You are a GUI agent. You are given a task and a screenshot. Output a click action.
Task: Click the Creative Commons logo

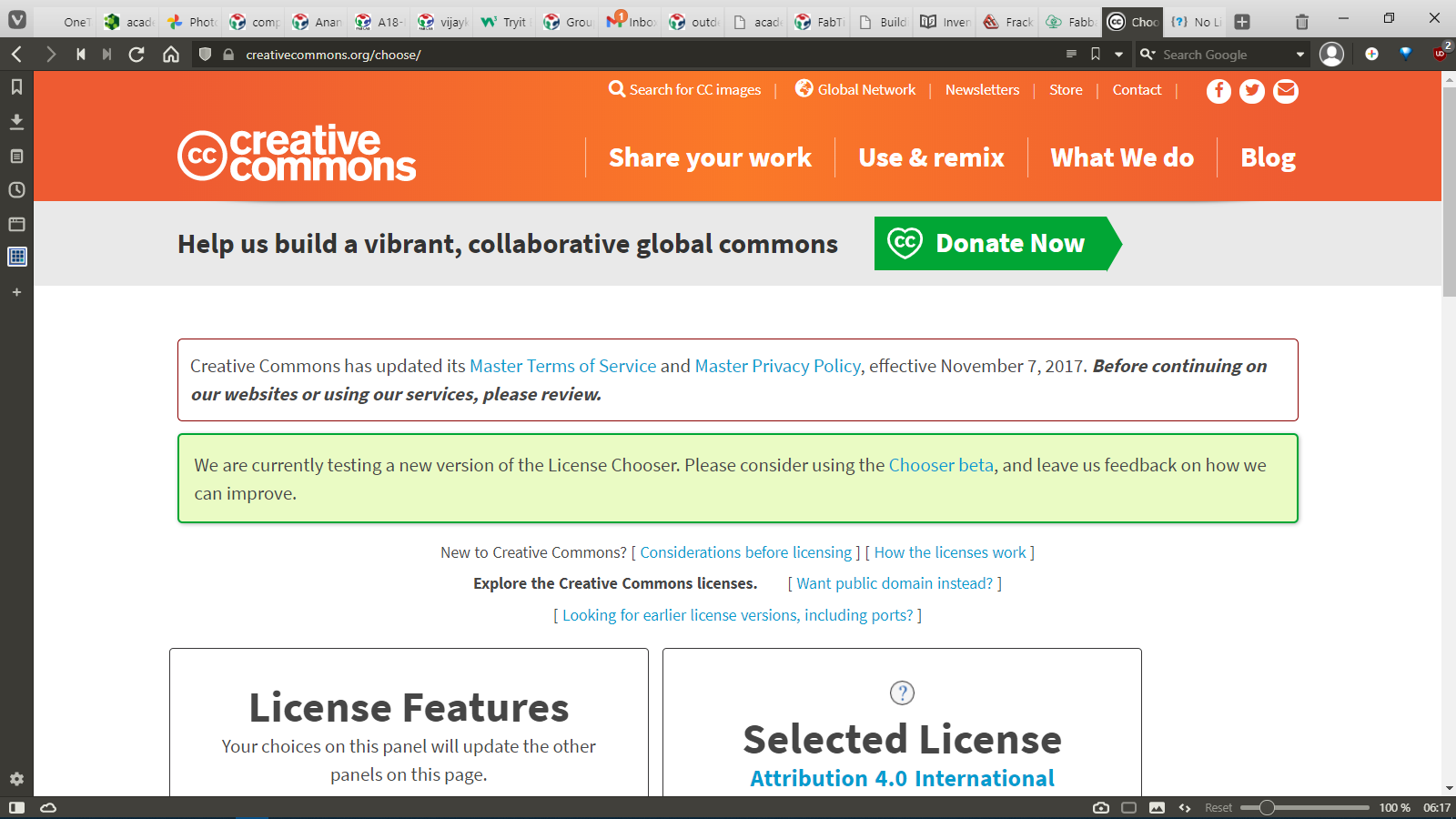[297, 153]
